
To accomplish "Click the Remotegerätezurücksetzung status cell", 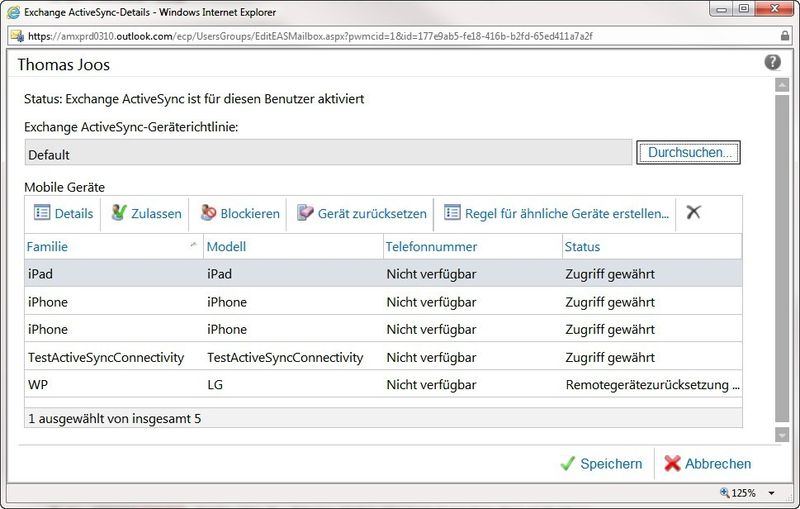I will [652, 385].
